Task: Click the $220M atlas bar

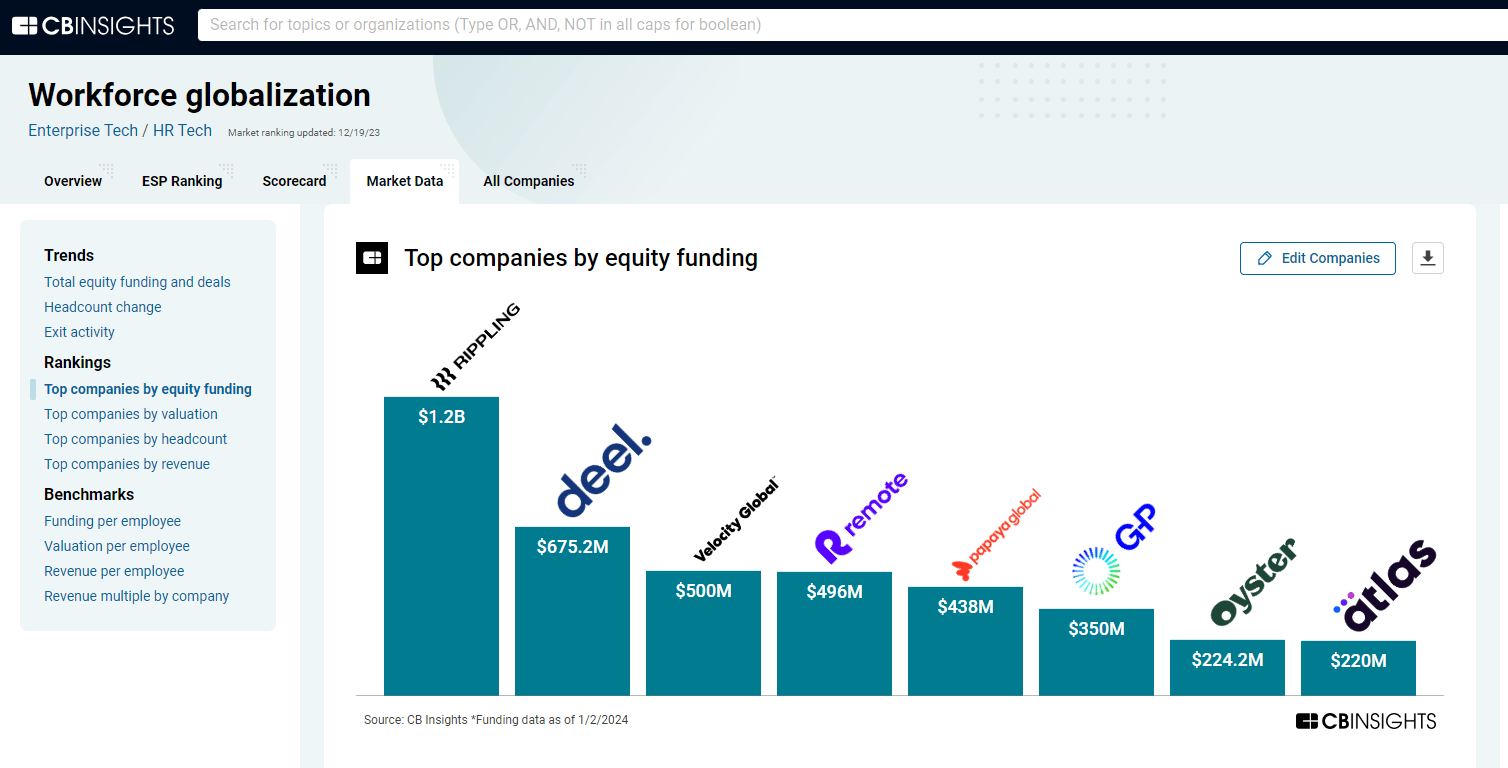Action: (1358, 668)
